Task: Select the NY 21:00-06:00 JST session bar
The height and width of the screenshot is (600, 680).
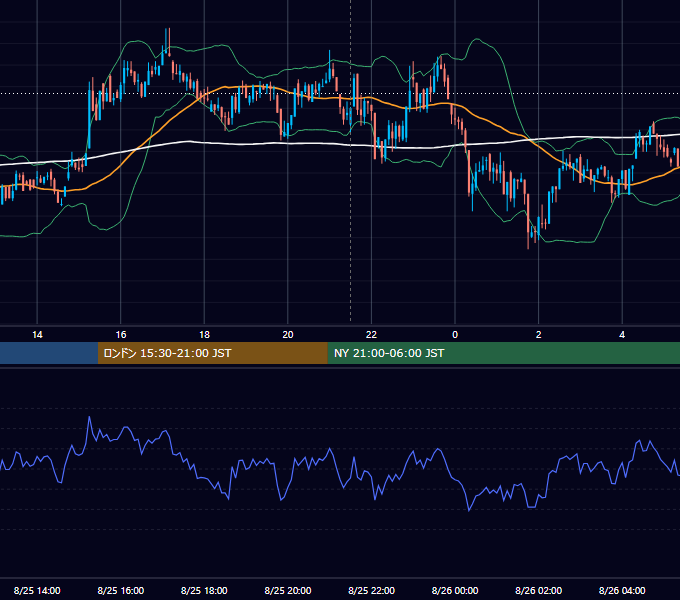Action: pos(503,353)
